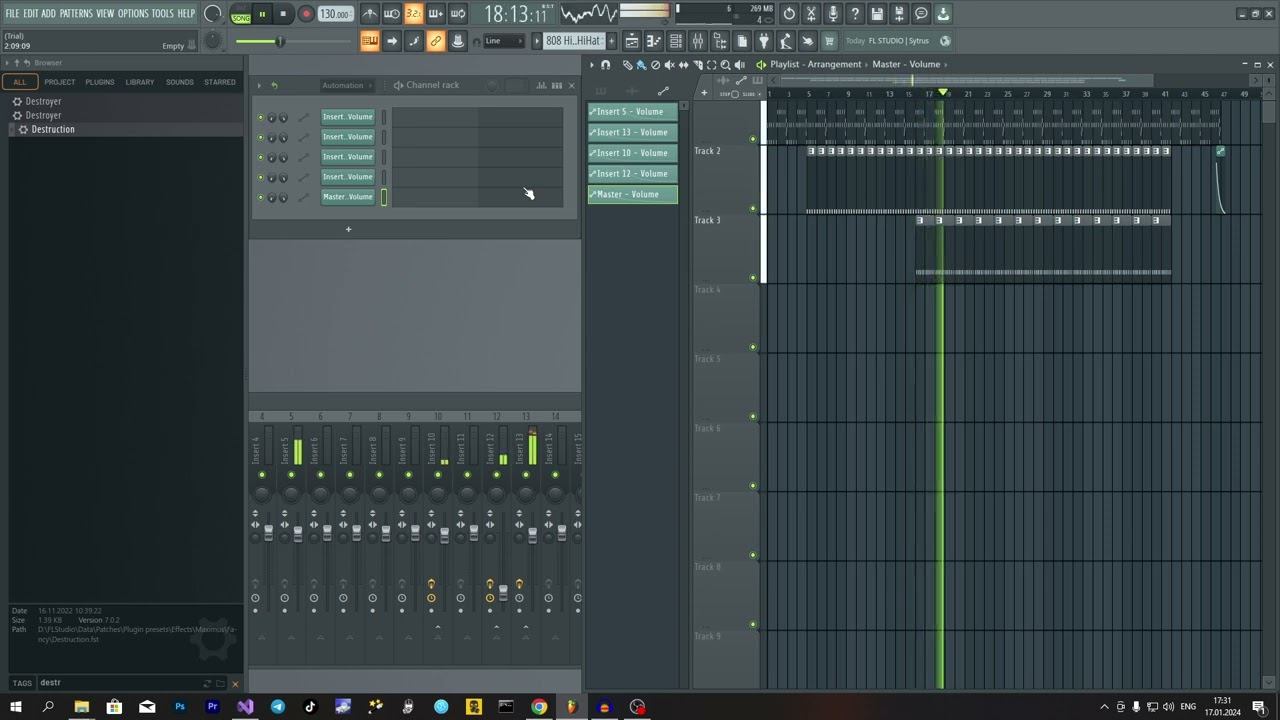Click the download icon in the top toolbar
Image resolution: width=1280 pixels, height=720 pixels.
coord(943,14)
